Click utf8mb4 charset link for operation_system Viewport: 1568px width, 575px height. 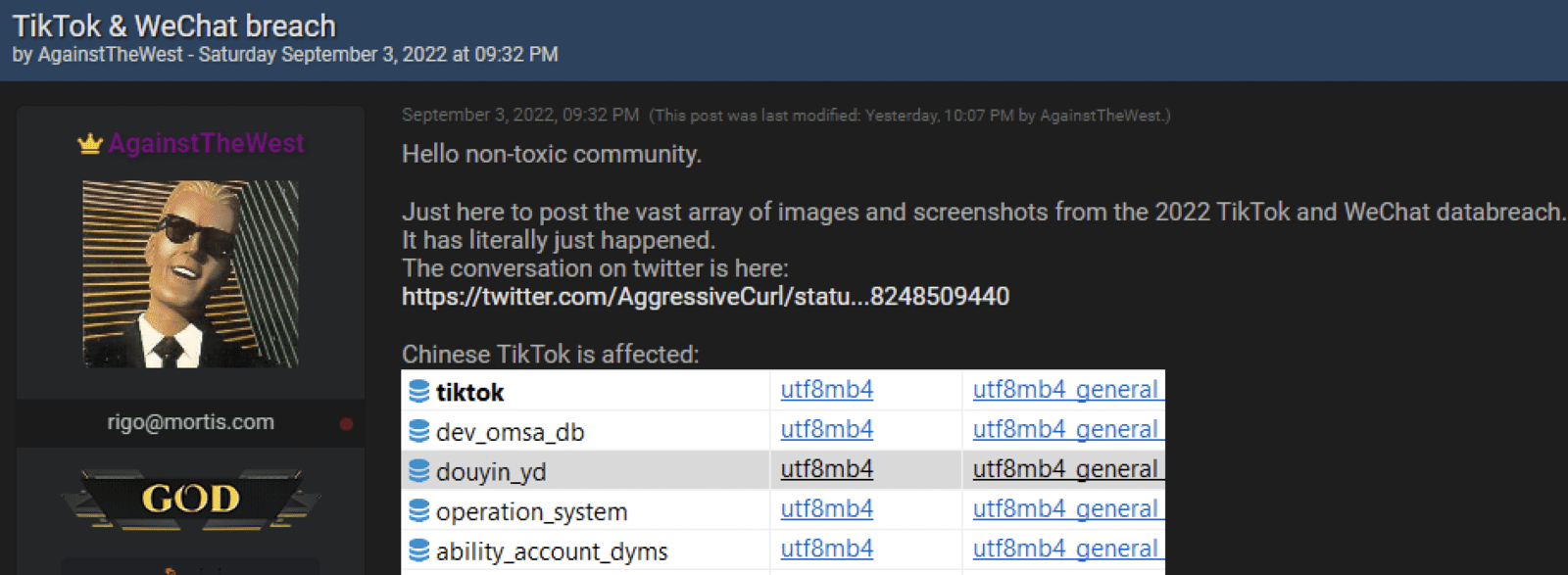click(x=826, y=509)
